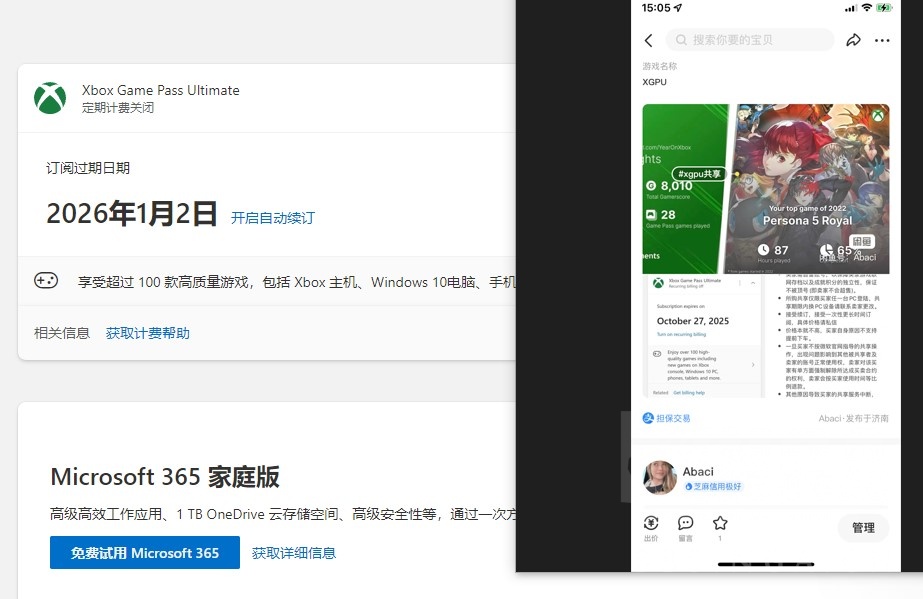Click the Xbox Game Pass Ultimate logo

click(49, 99)
